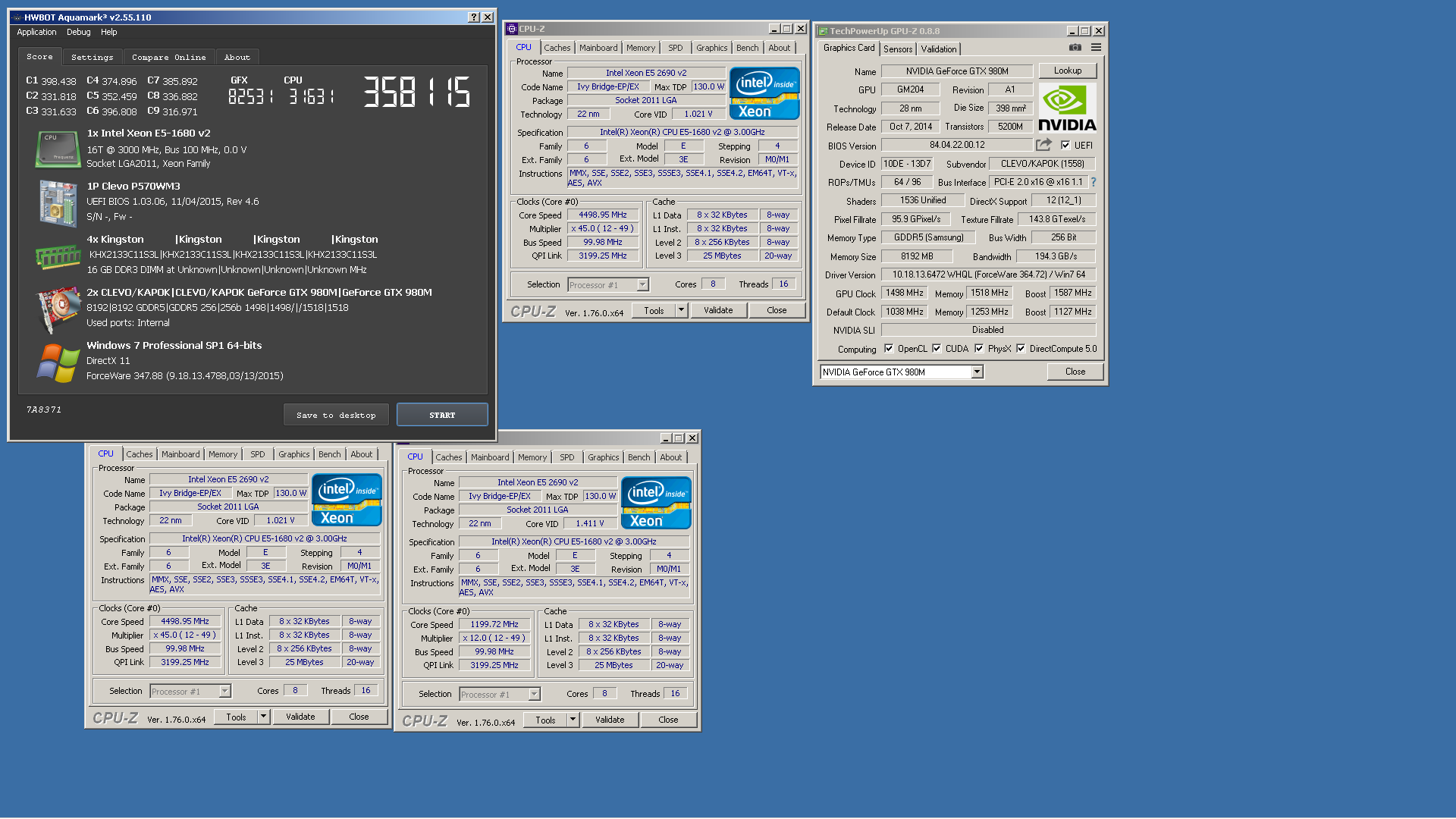The width and height of the screenshot is (1456, 819).
Task: Expand the Tools dropdown arrow in top CPU-Z
Action: [681, 310]
